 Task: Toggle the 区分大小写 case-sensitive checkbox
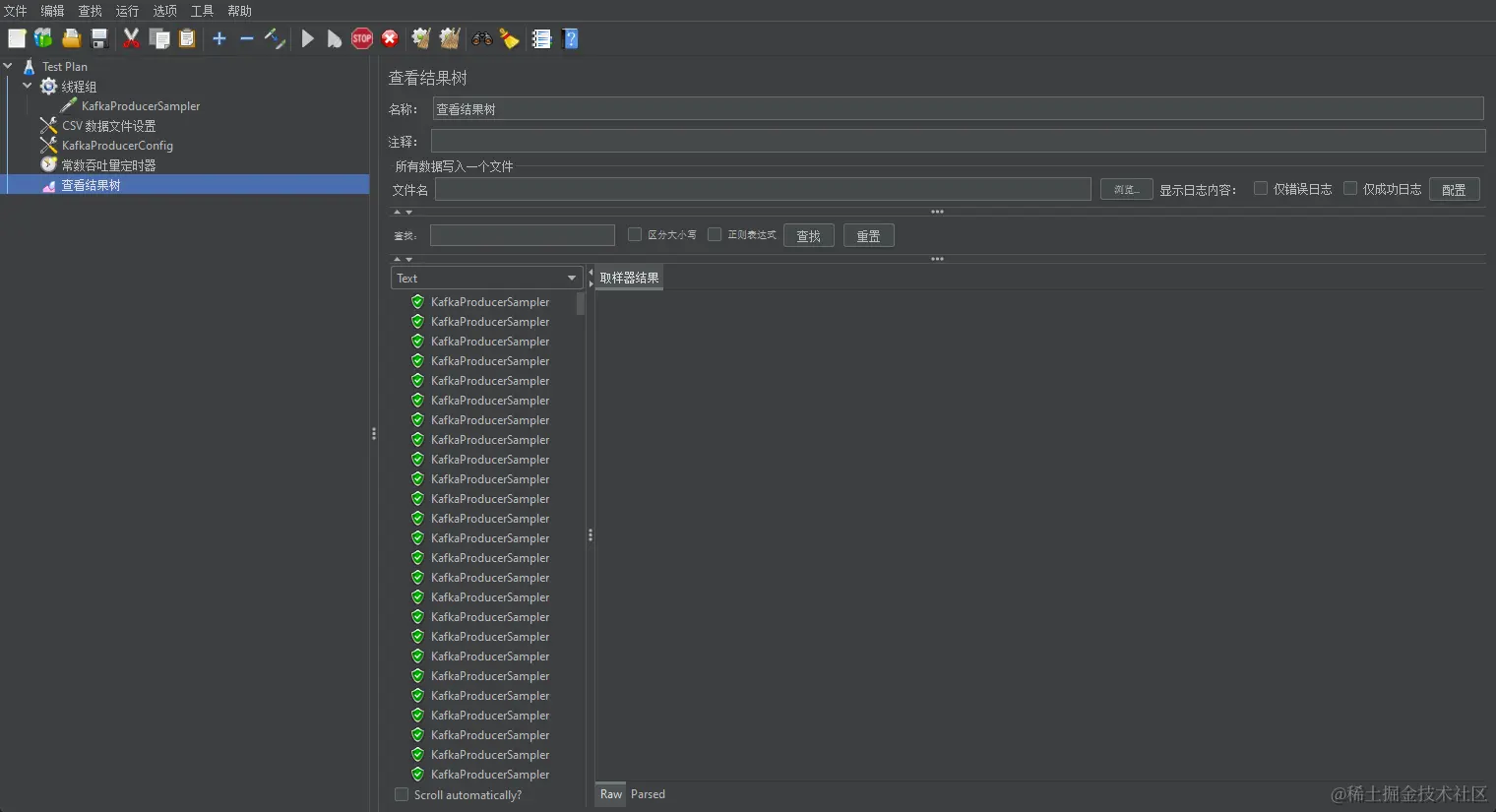(635, 234)
